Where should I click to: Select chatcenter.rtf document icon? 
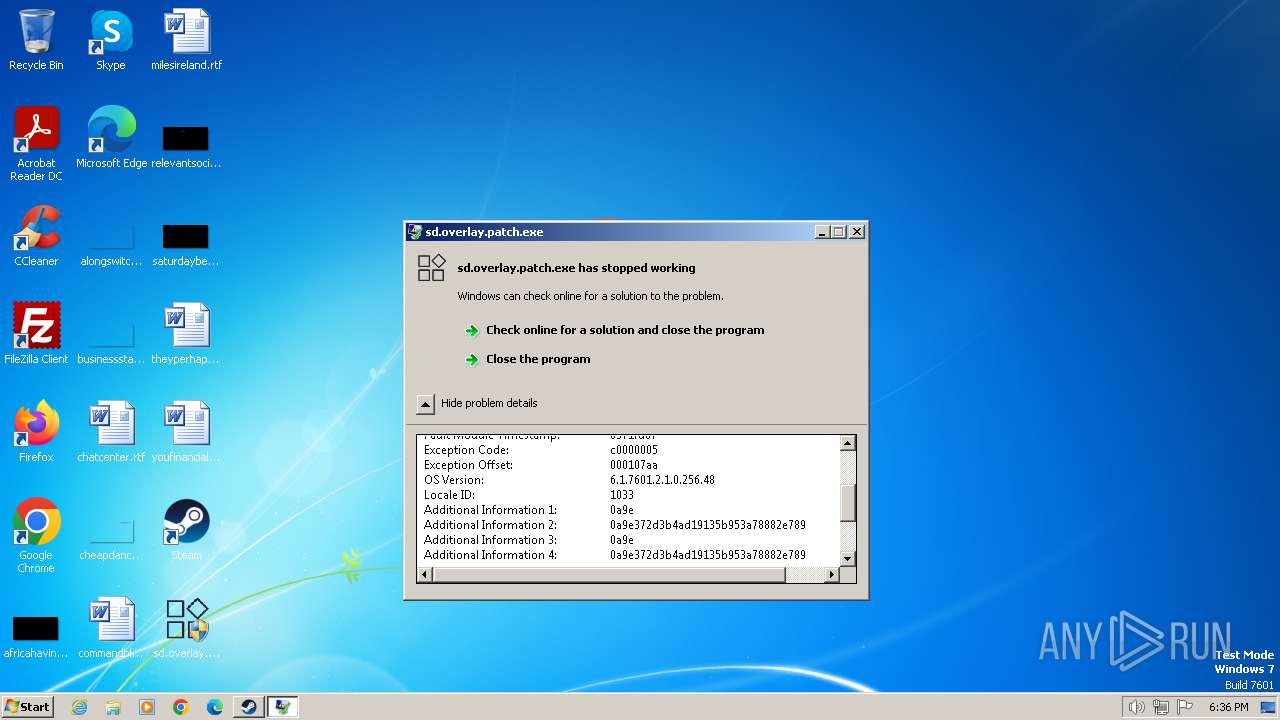(111, 432)
